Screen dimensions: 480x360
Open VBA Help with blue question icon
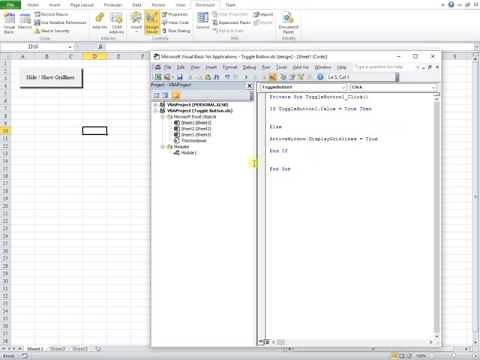pos(320,77)
